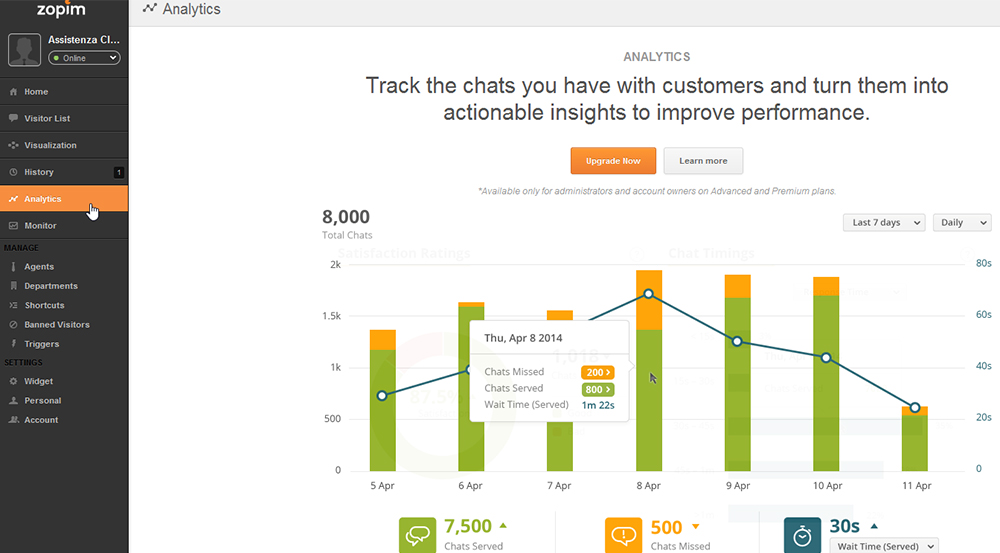Click the Home house icon in sidebar

[13, 92]
